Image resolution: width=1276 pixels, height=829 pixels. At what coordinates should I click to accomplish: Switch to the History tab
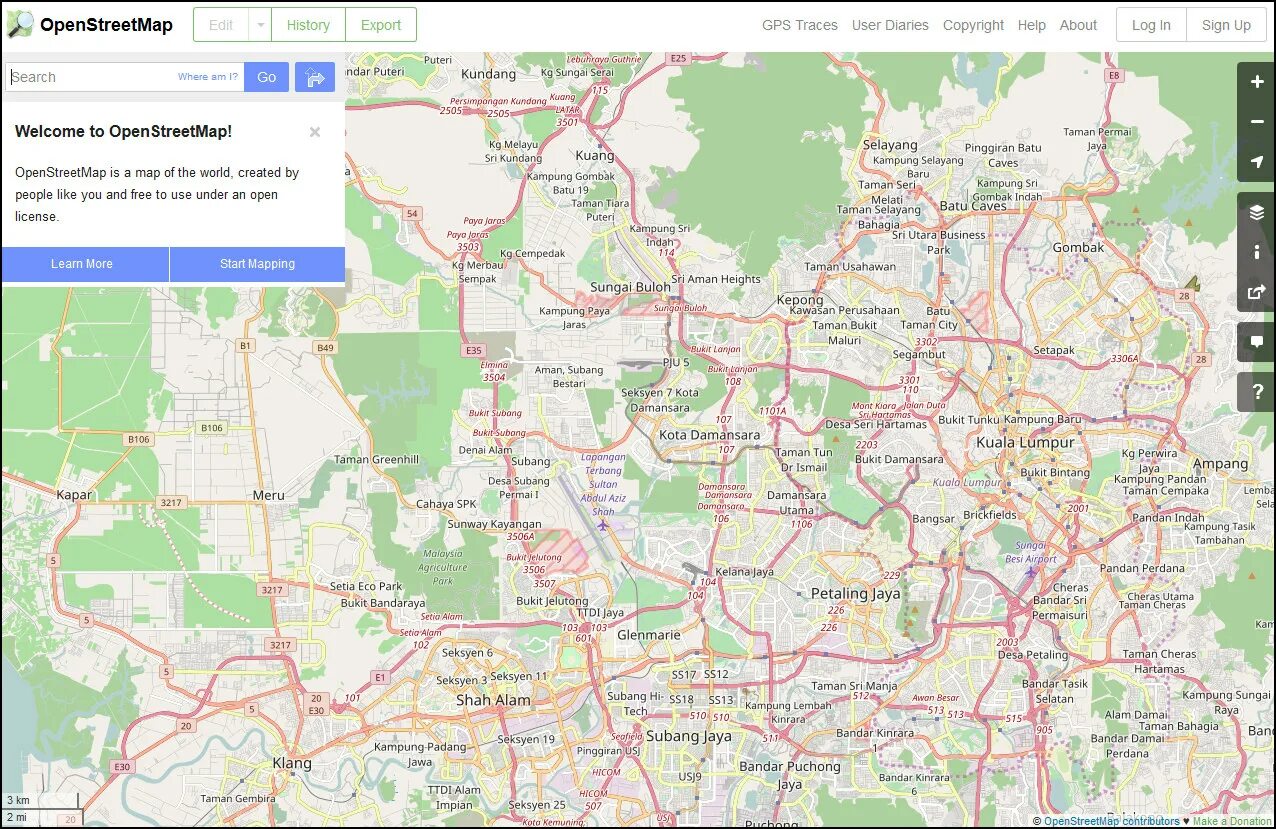[308, 25]
